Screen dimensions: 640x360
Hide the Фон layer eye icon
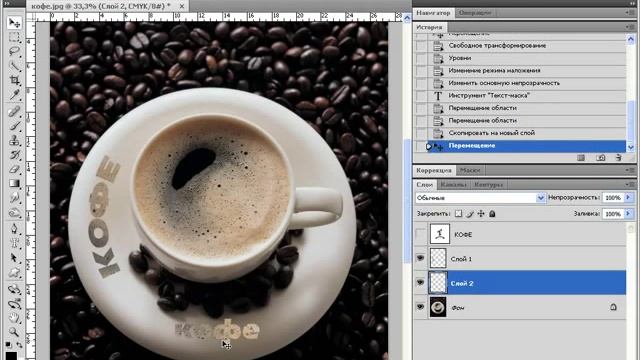pos(420,307)
